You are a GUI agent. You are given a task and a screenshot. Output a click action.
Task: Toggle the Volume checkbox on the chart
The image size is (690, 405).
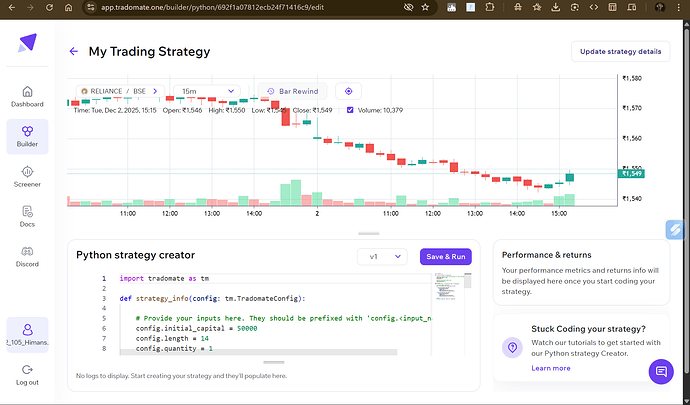[350, 110]
